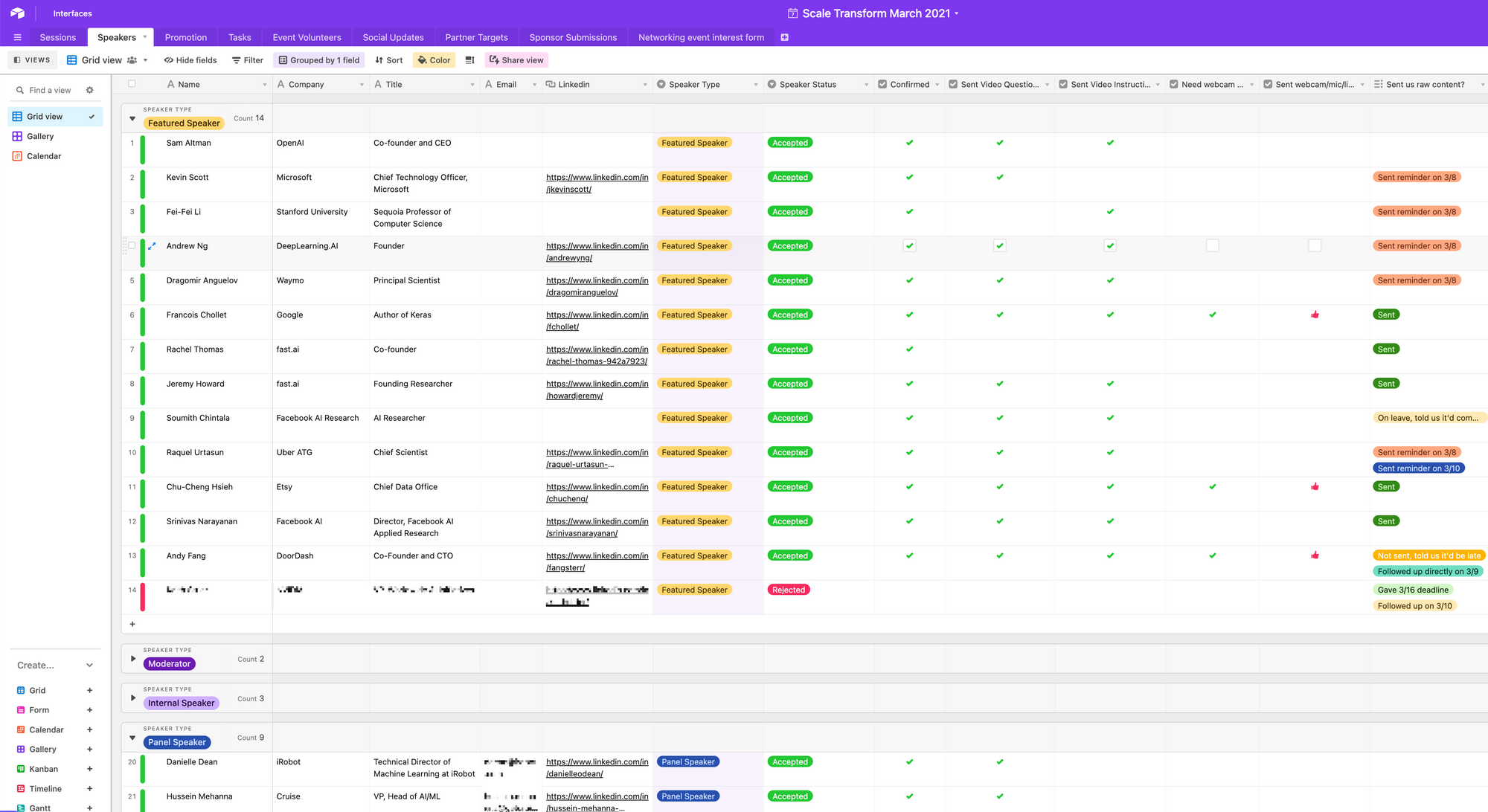Click the Grouped by 1 field button
Screen dimensions: 1488x812
319,60
